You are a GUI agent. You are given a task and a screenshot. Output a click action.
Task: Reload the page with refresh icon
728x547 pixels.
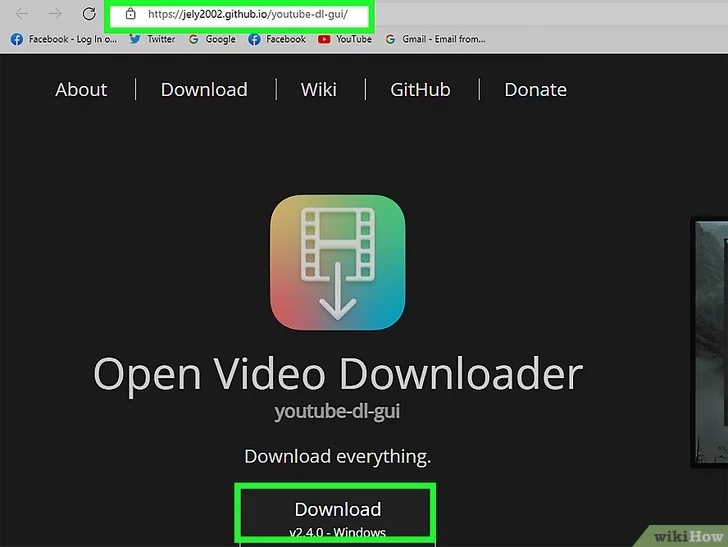pos(89,13)
